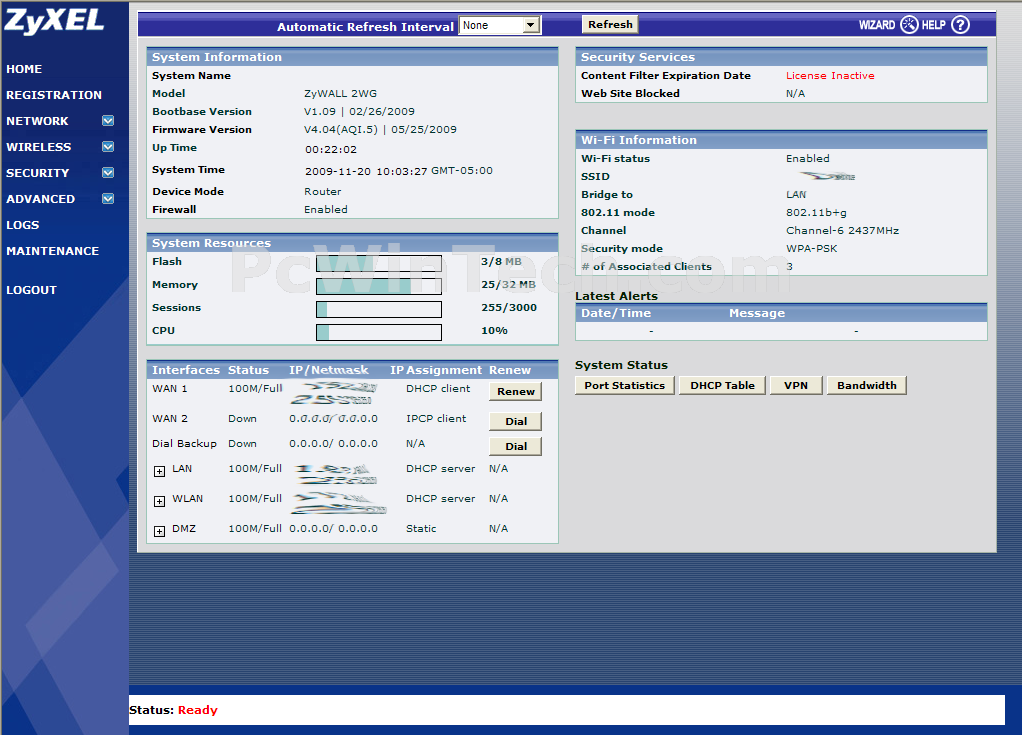The image size is (1022, 735).
Task: Dial the WAN 2 connection
Action: click(516, 422)
